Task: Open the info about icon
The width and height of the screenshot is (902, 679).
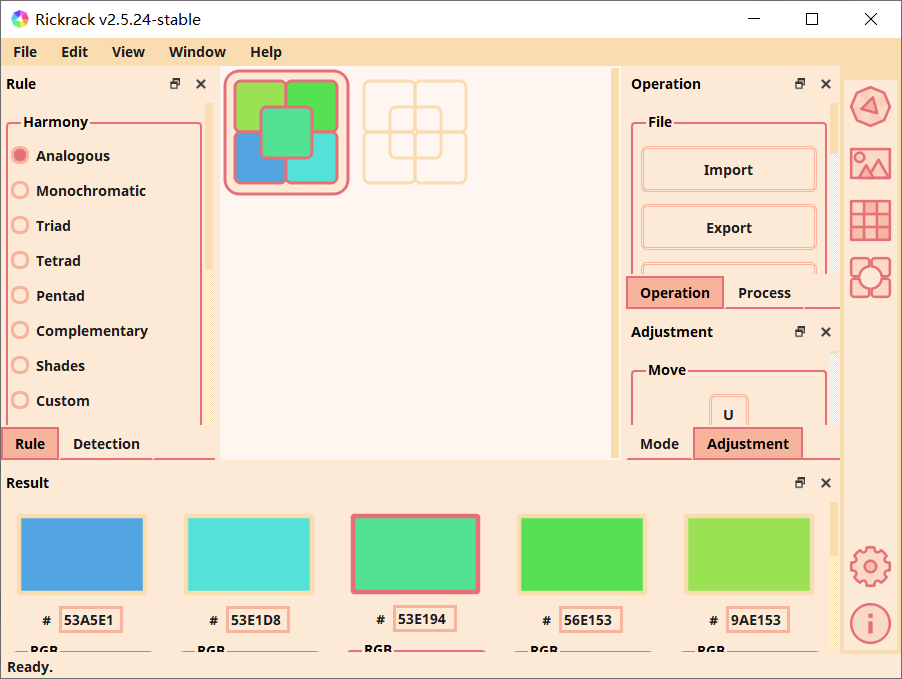Action: (x=870, y=624)
